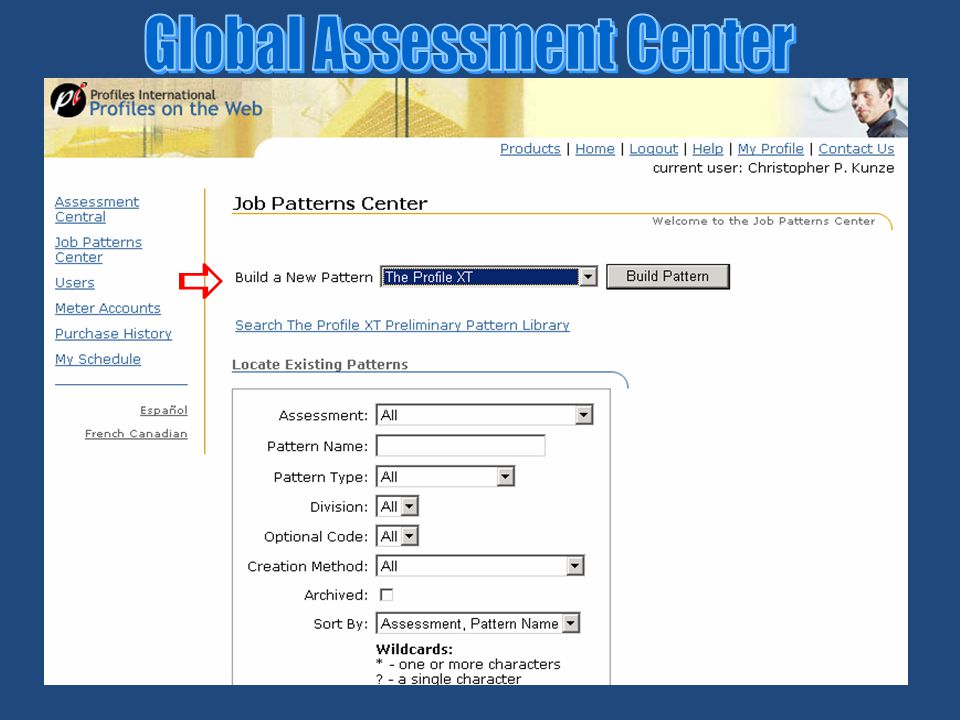Go to the Home page link

pyautogui.click(x=594, y=149)
